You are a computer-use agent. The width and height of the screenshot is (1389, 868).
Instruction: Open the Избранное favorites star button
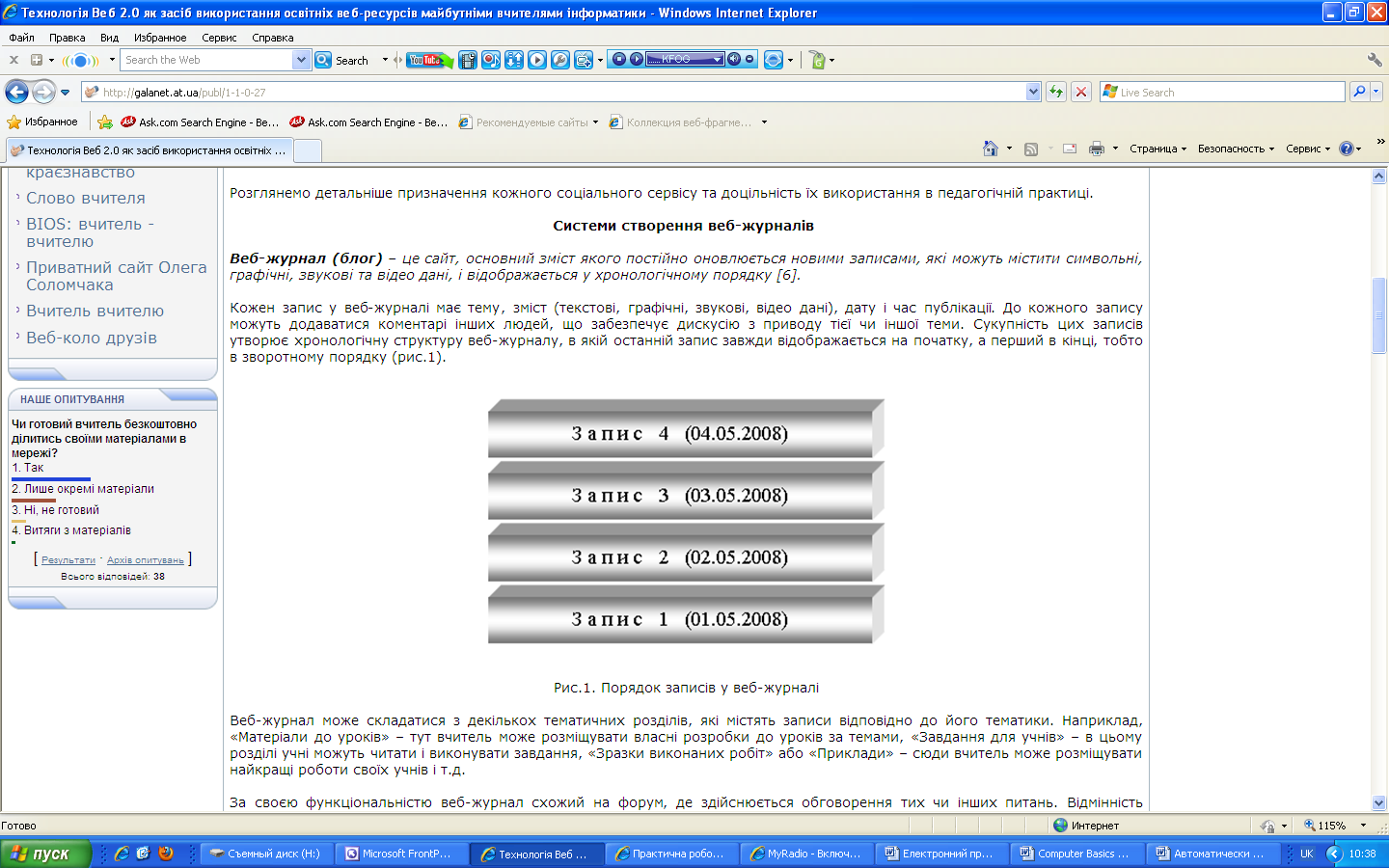[x=42, y=122]
